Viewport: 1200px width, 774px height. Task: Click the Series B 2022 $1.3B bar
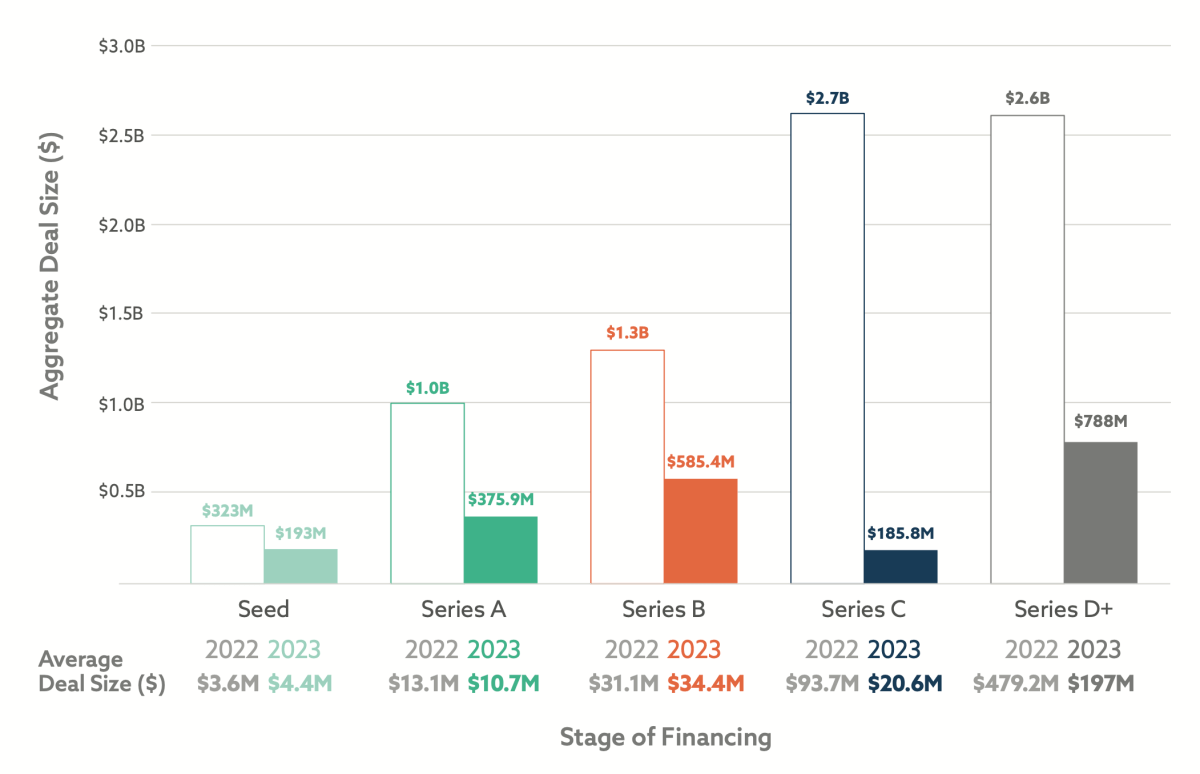click(628, 467)
